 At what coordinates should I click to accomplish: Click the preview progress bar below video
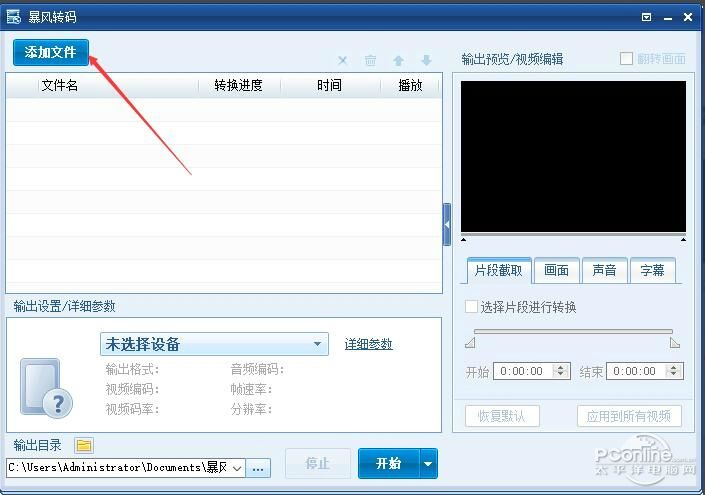573,235
